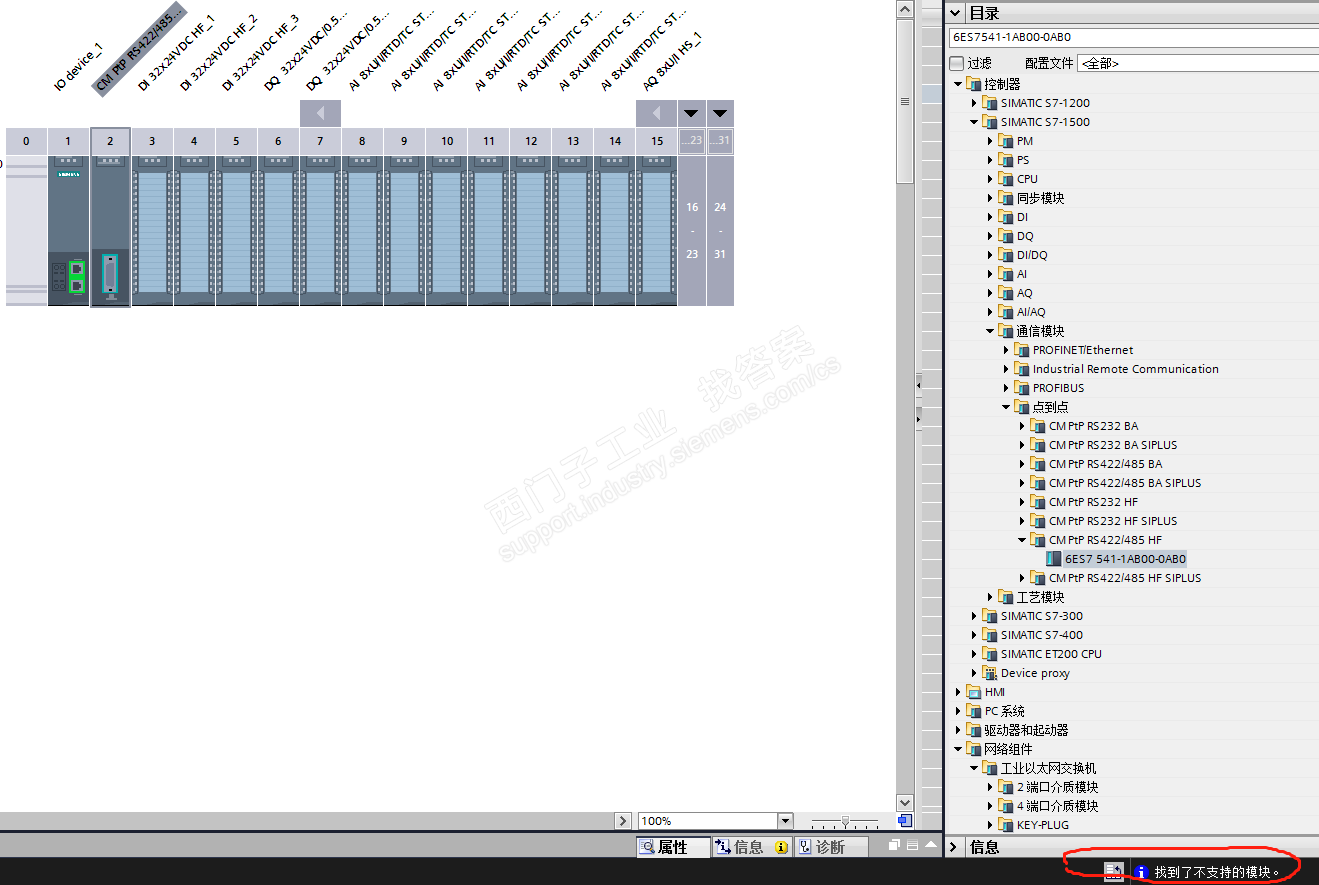Click the left arrow above slot 7
Image resolution: width=1319 pixels, height=885 pixels.
click(320, 113)
